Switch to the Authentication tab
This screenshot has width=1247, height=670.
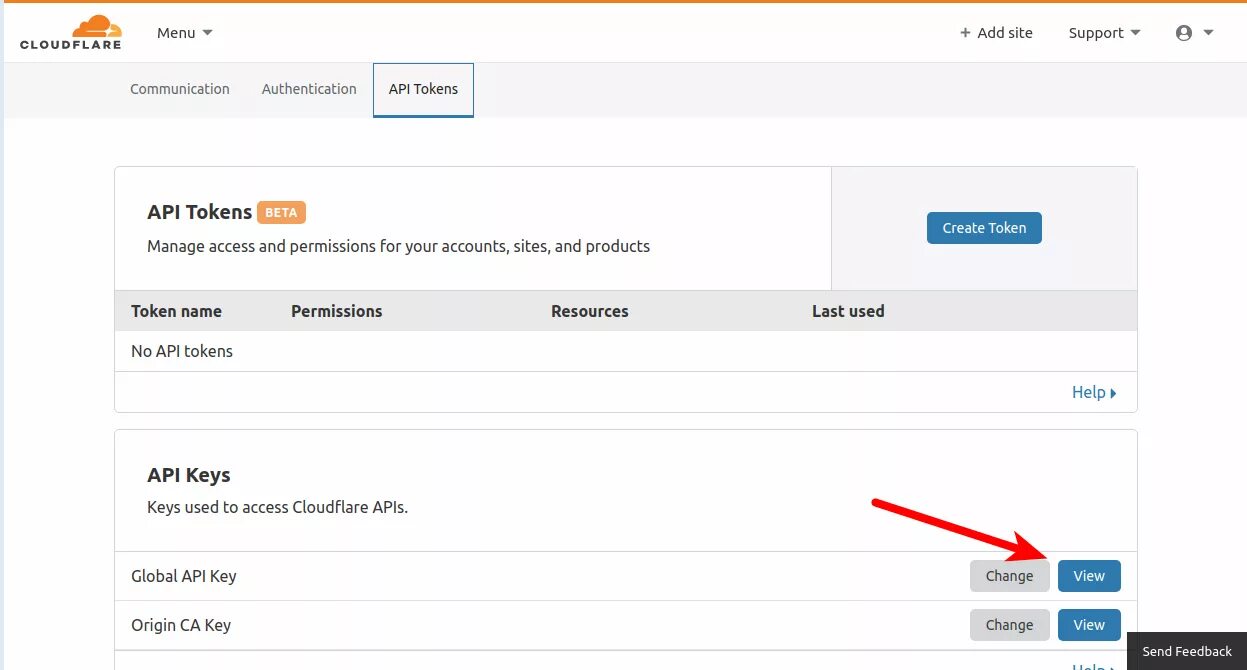[x=309, y=89]
